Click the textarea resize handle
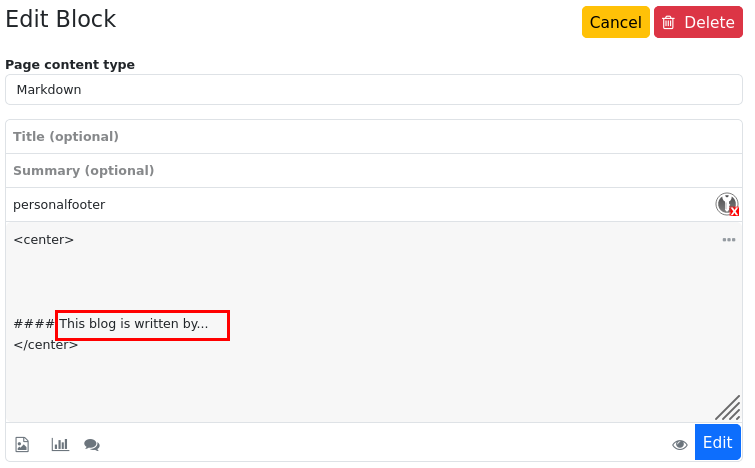The height and width of the screenshot is (468, 755). tap(727, 407)
